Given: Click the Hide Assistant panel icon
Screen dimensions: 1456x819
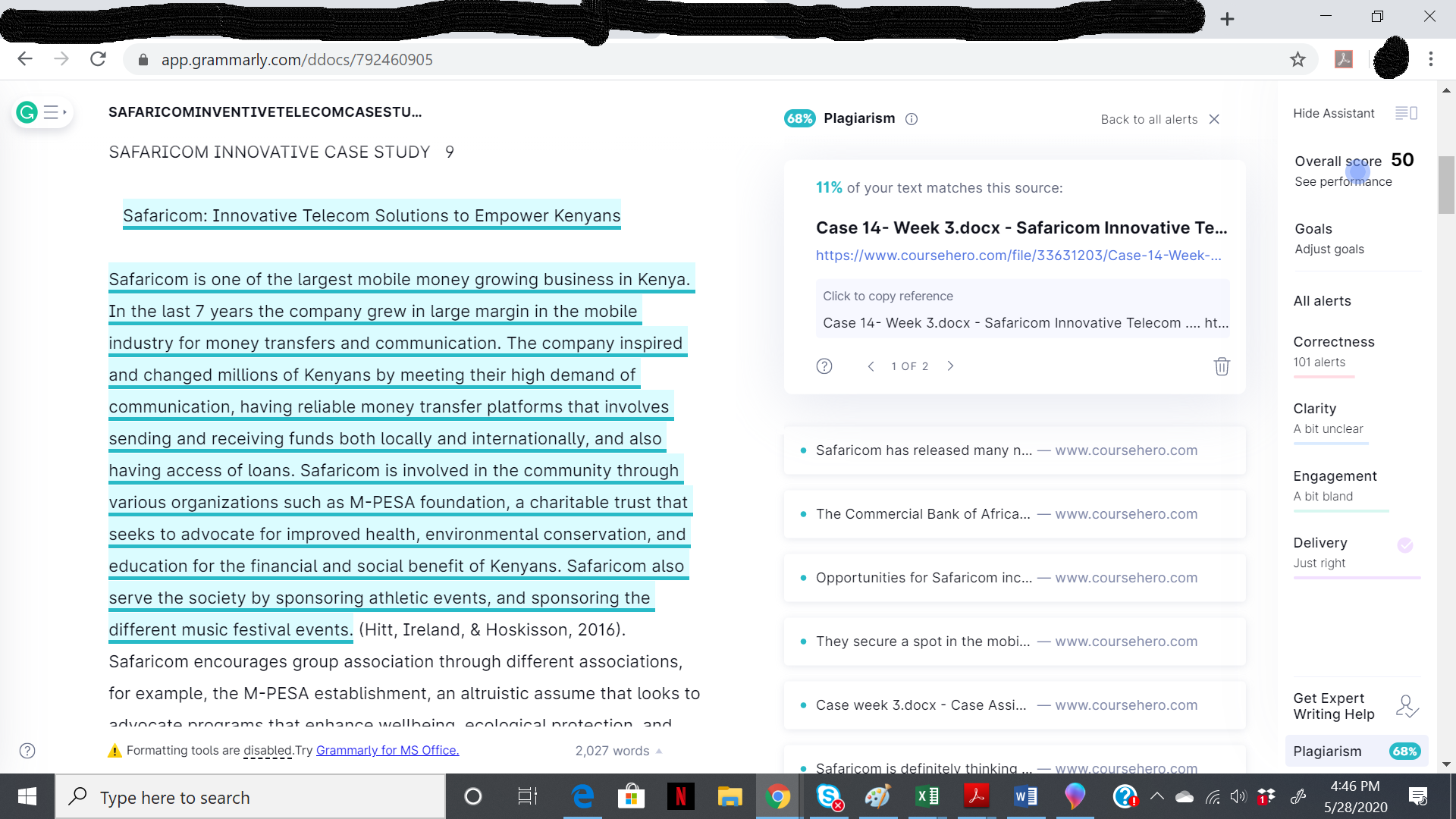Looking at the screenshot, I should [x=1407, y=113].
